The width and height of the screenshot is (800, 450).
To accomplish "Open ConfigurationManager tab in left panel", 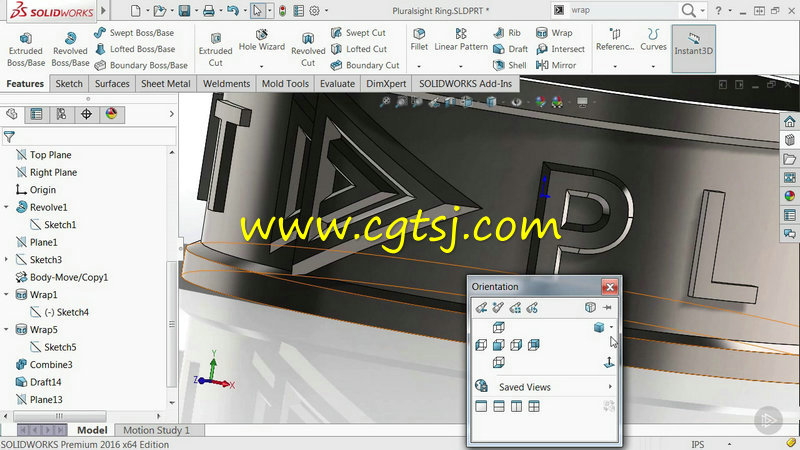I will (x=61, y=114).
